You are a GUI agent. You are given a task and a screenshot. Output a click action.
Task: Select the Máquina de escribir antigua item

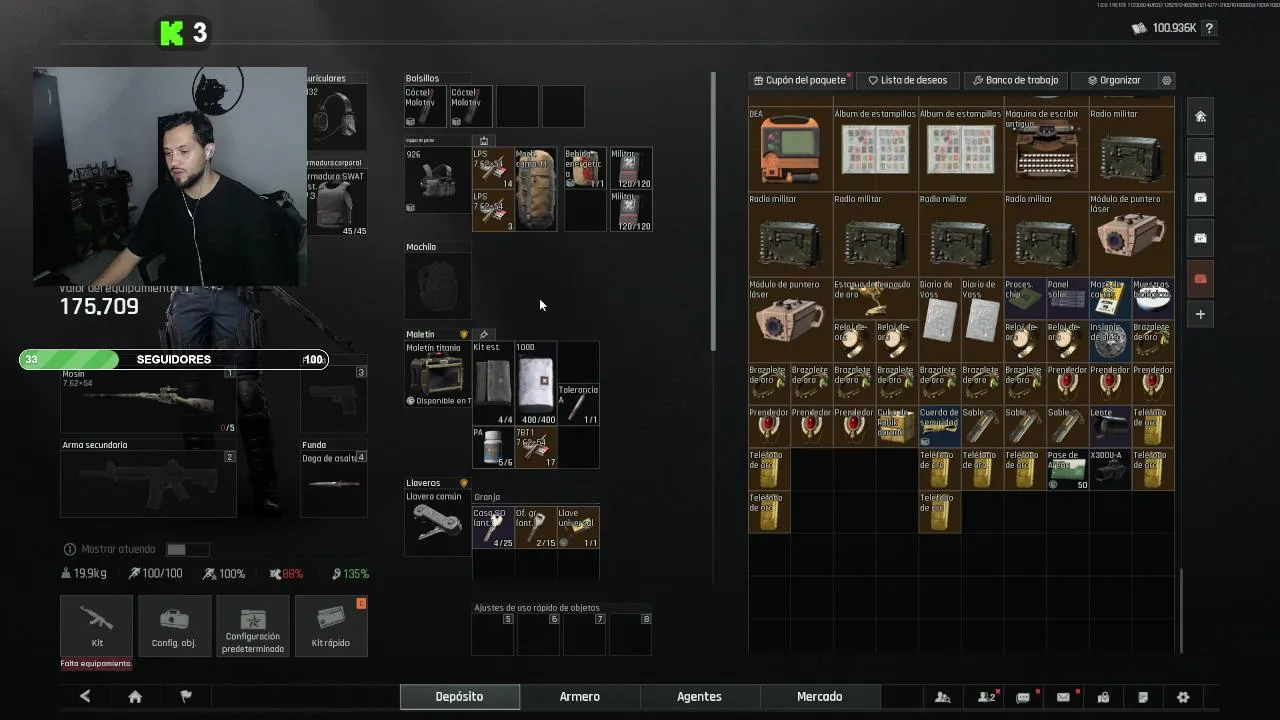(1045, 149)
